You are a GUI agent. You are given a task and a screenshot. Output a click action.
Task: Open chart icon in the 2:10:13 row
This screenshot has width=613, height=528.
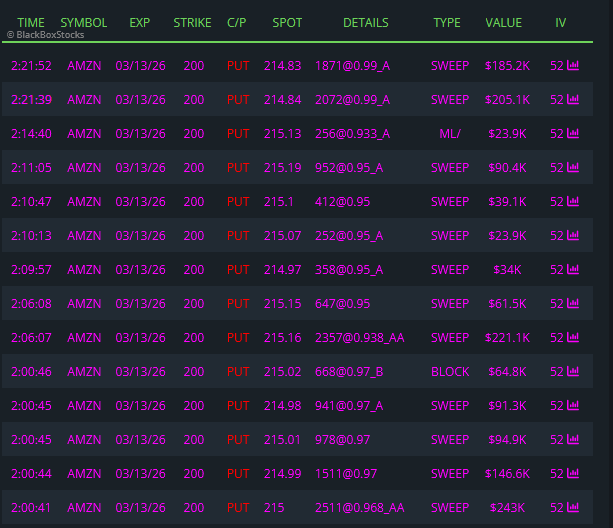coord(573,235)
